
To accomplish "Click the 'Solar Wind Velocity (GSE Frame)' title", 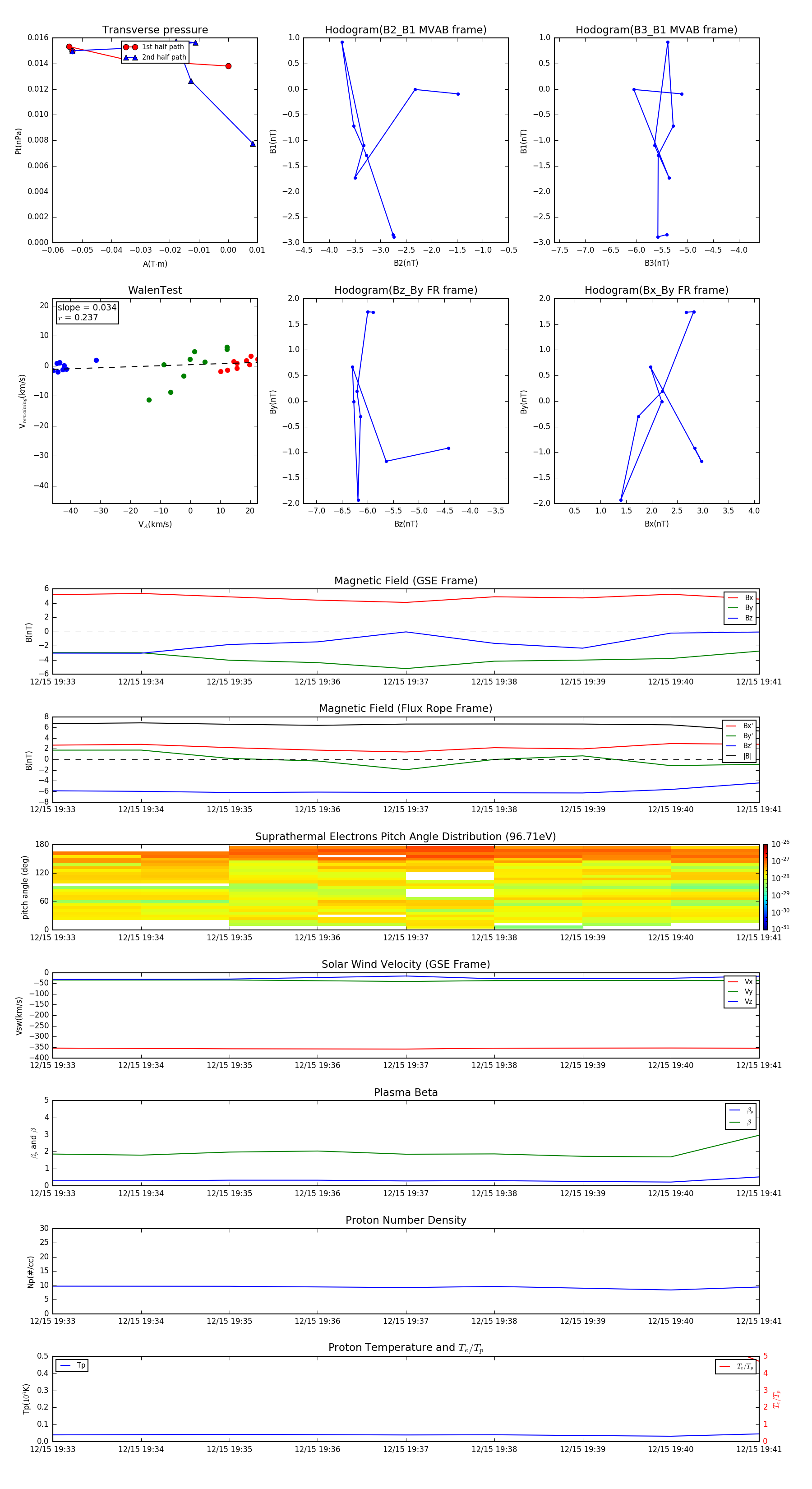I will pos(406,964).
